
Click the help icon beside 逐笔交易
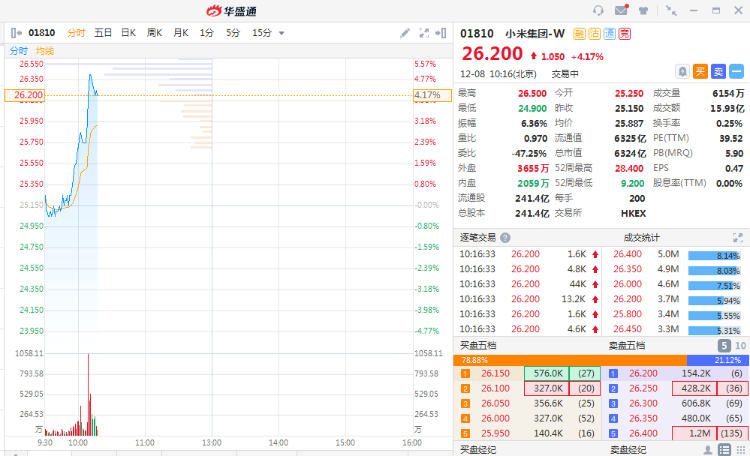point(505,238)
